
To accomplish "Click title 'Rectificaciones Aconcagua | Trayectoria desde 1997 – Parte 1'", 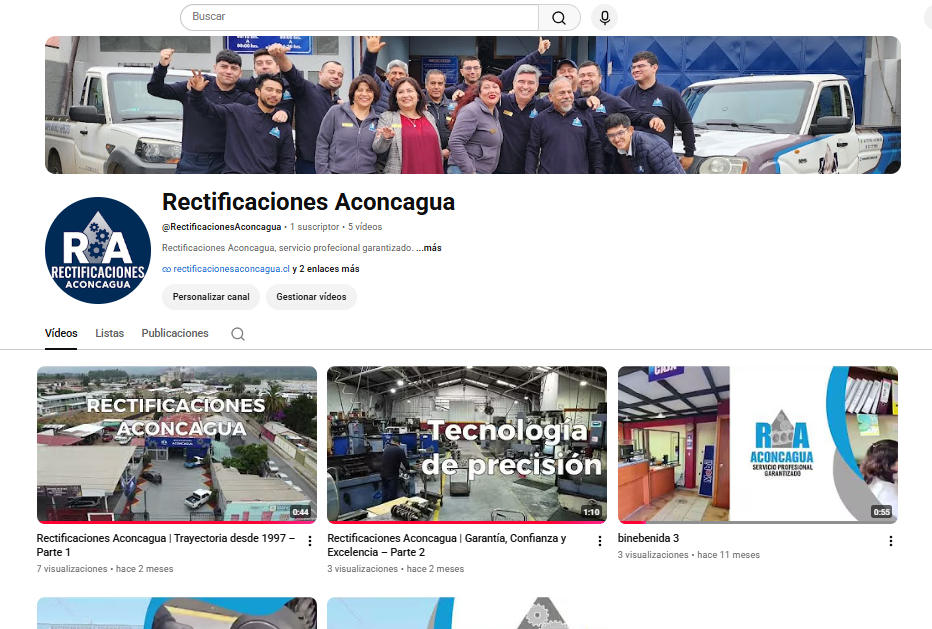I will coord(166,545).
